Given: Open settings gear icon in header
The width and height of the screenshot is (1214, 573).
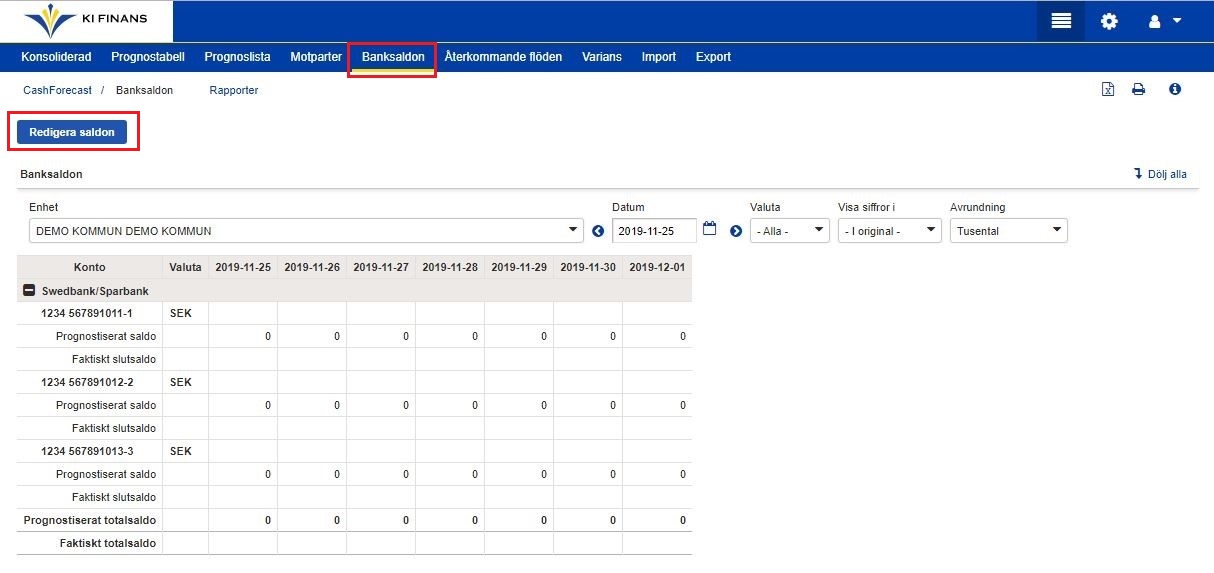Looking at the screenshot, I should [1109, 21].
